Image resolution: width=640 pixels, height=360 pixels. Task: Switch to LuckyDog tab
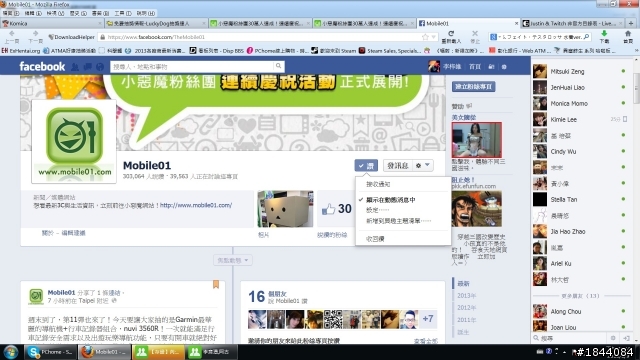point(156,23)
